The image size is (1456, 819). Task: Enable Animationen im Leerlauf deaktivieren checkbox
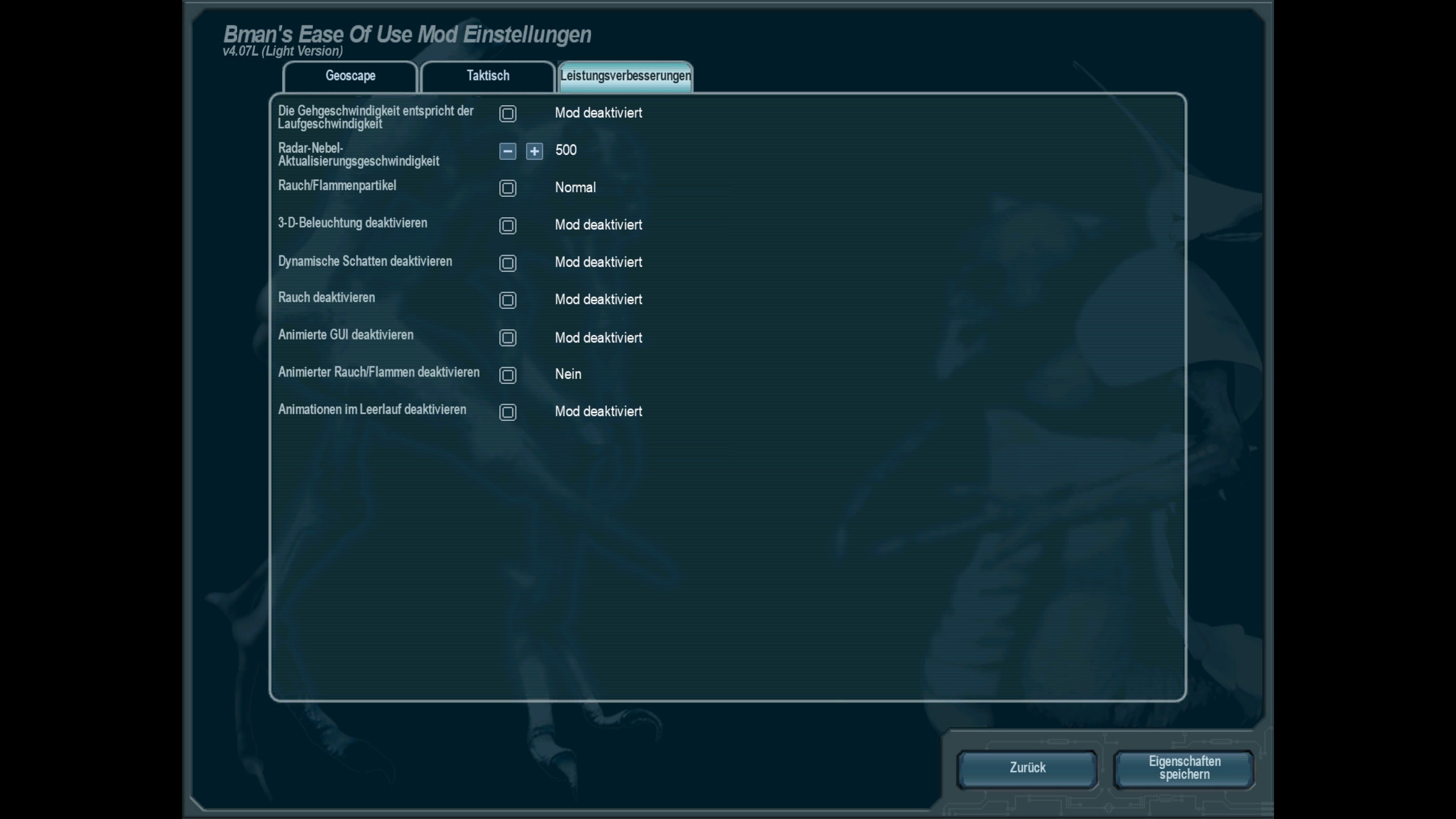point(507,412)
